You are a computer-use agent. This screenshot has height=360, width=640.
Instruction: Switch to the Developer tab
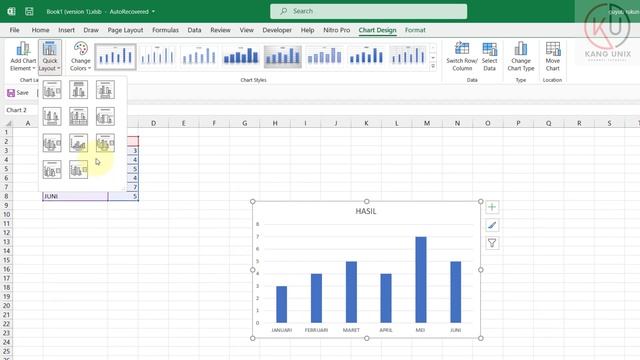click(277, 30)
